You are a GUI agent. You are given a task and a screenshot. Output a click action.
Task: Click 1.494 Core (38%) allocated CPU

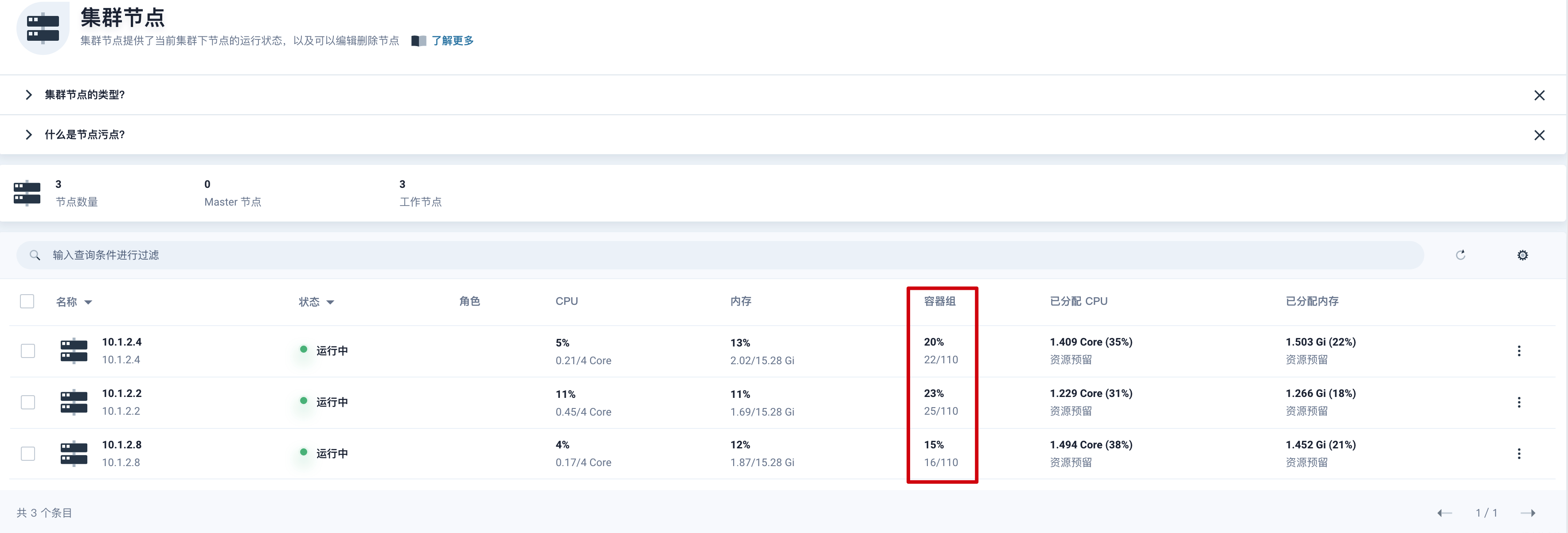point(1091,445)
